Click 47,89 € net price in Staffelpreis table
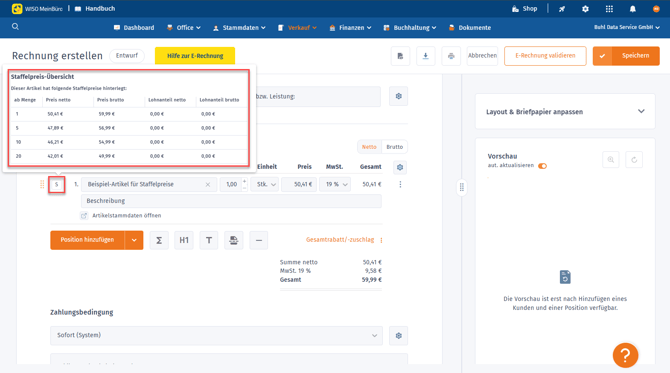Screen dimensions: 670x373 (55, 128)
